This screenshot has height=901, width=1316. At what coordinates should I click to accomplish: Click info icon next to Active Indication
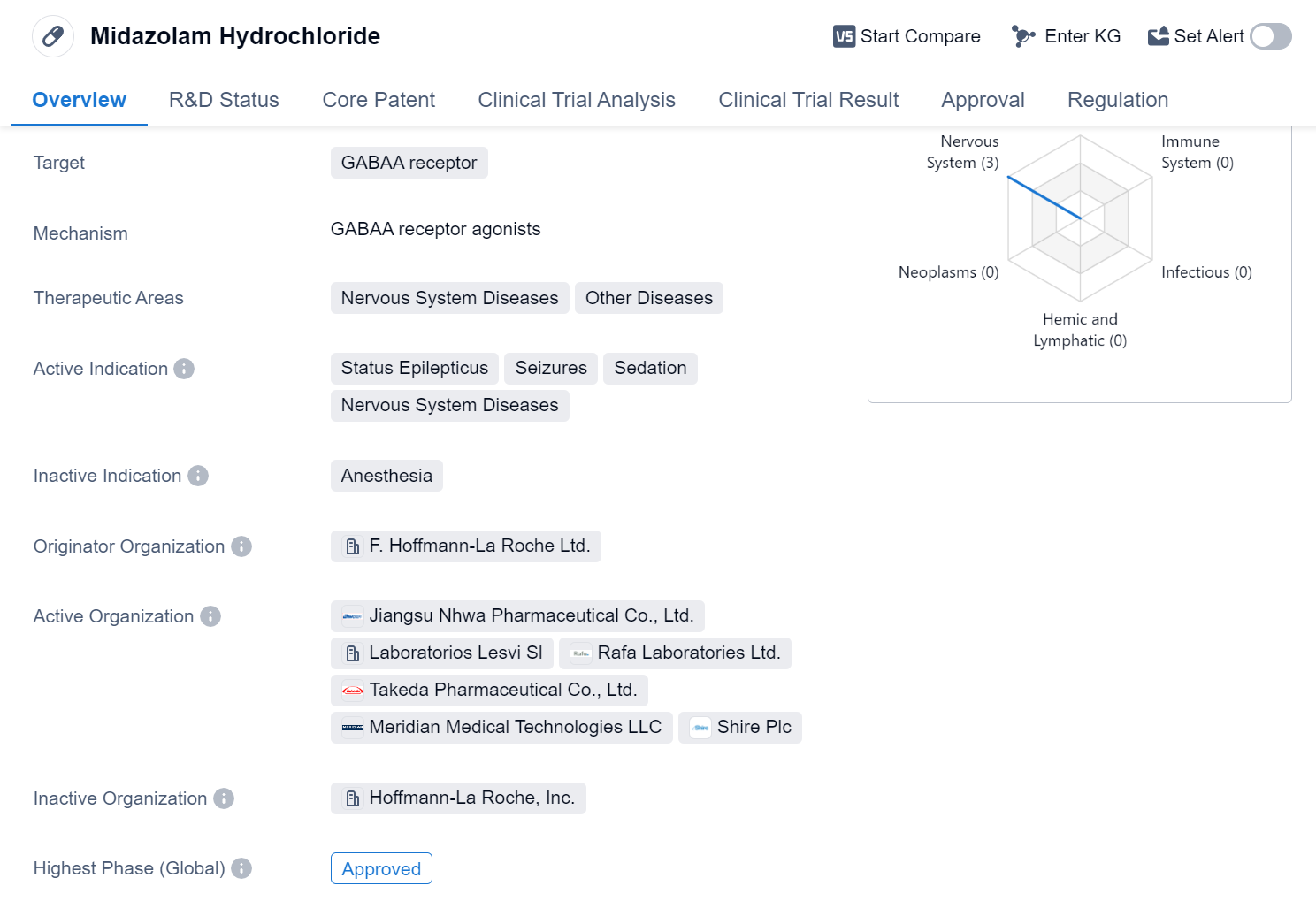pos(184,369)
